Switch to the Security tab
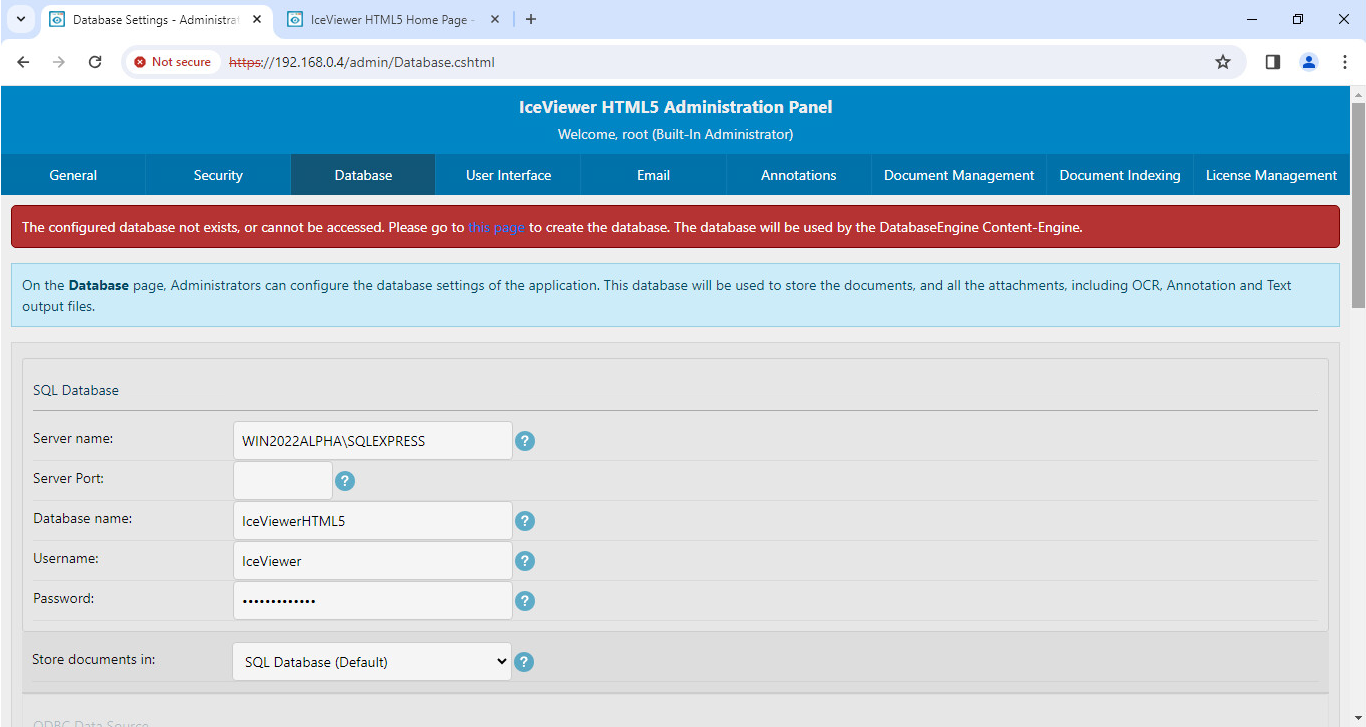The width and height of the screenshot is (1366, 727). tap(218, 175)
